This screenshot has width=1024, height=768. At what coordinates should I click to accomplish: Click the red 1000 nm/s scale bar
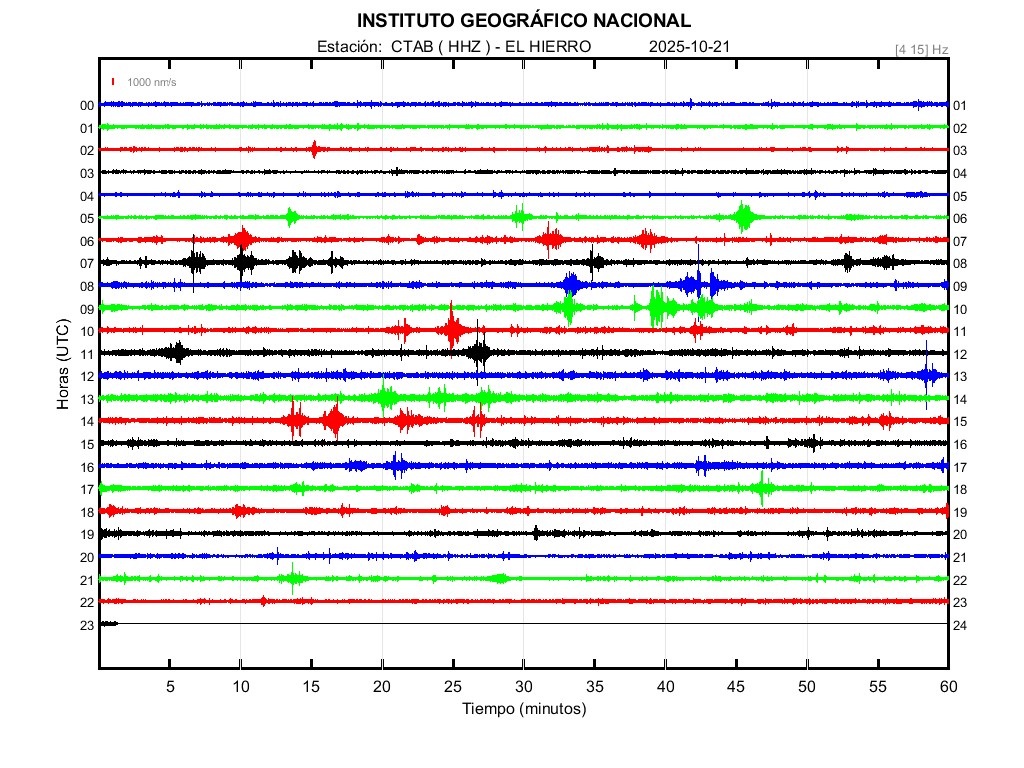(114, 82)
